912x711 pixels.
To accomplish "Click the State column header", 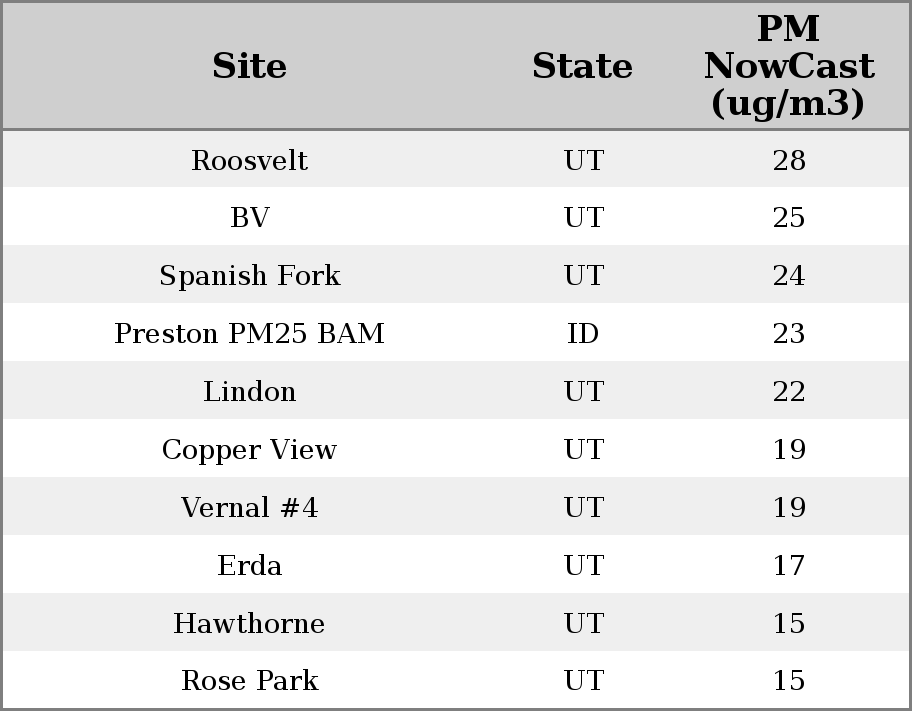I will pos(582,66).
